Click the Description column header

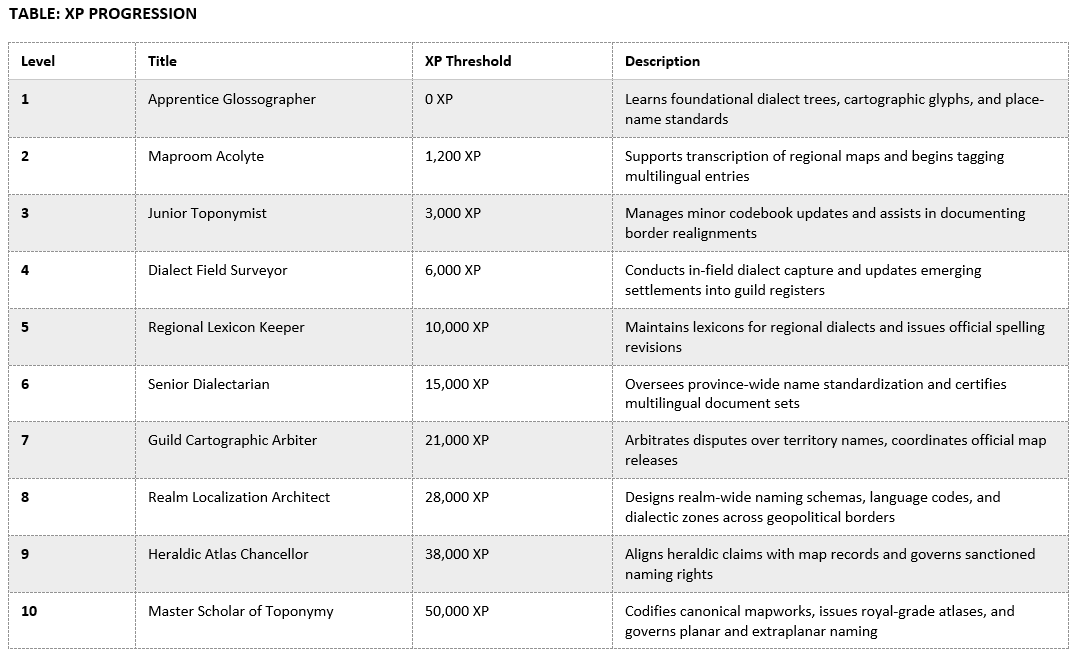pyautogui.click(x=662, y=61)
